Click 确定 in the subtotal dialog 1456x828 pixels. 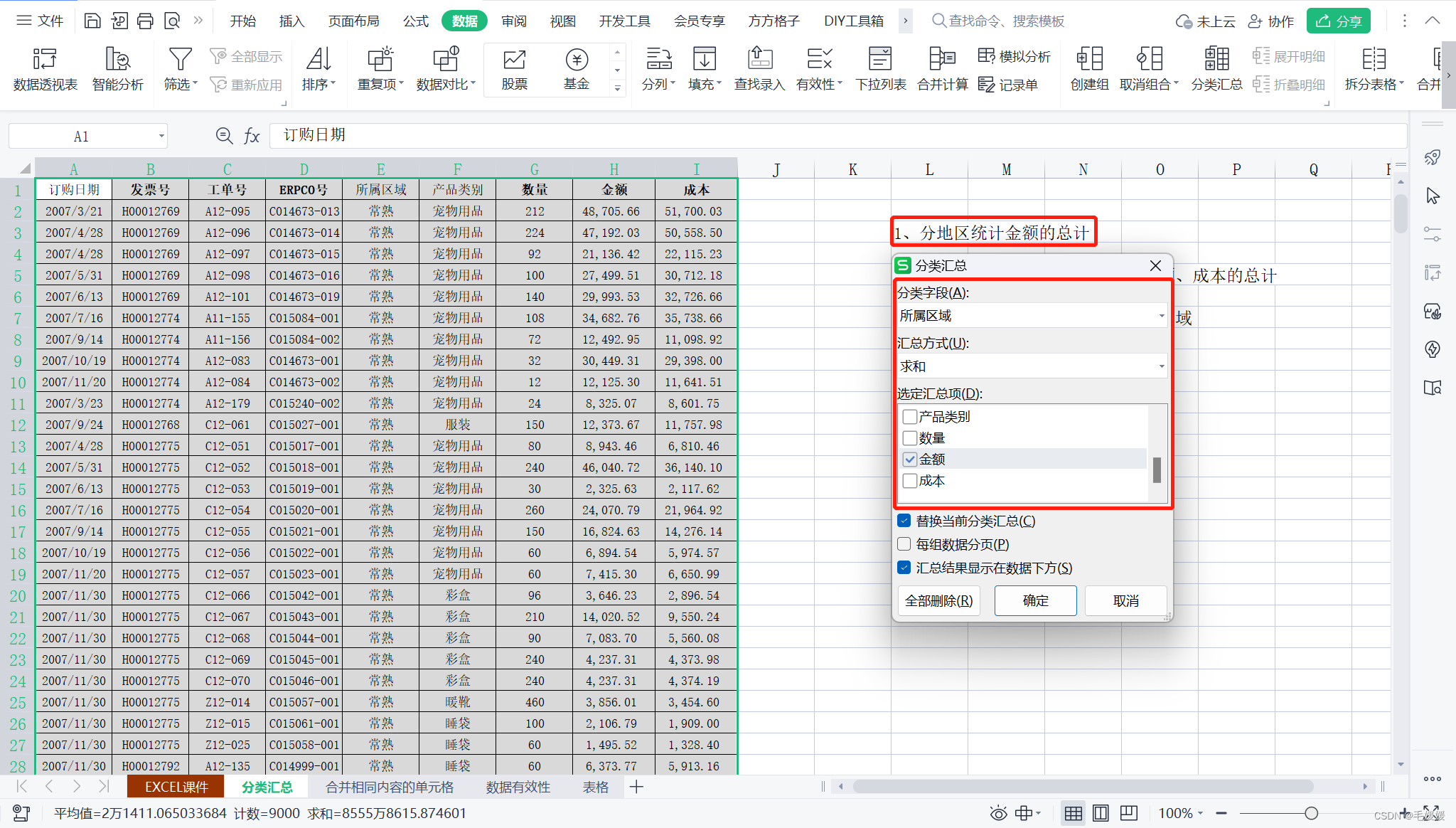(x=1035, y=601)
